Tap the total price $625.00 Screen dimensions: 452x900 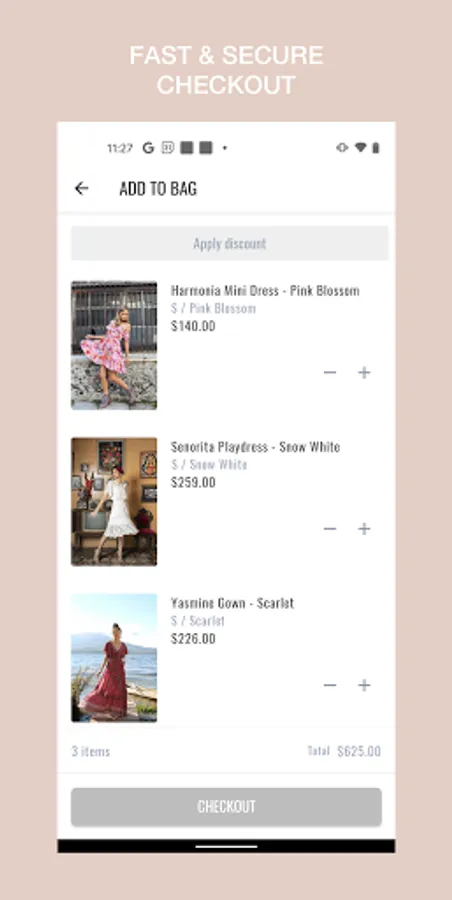click(359, 751)
